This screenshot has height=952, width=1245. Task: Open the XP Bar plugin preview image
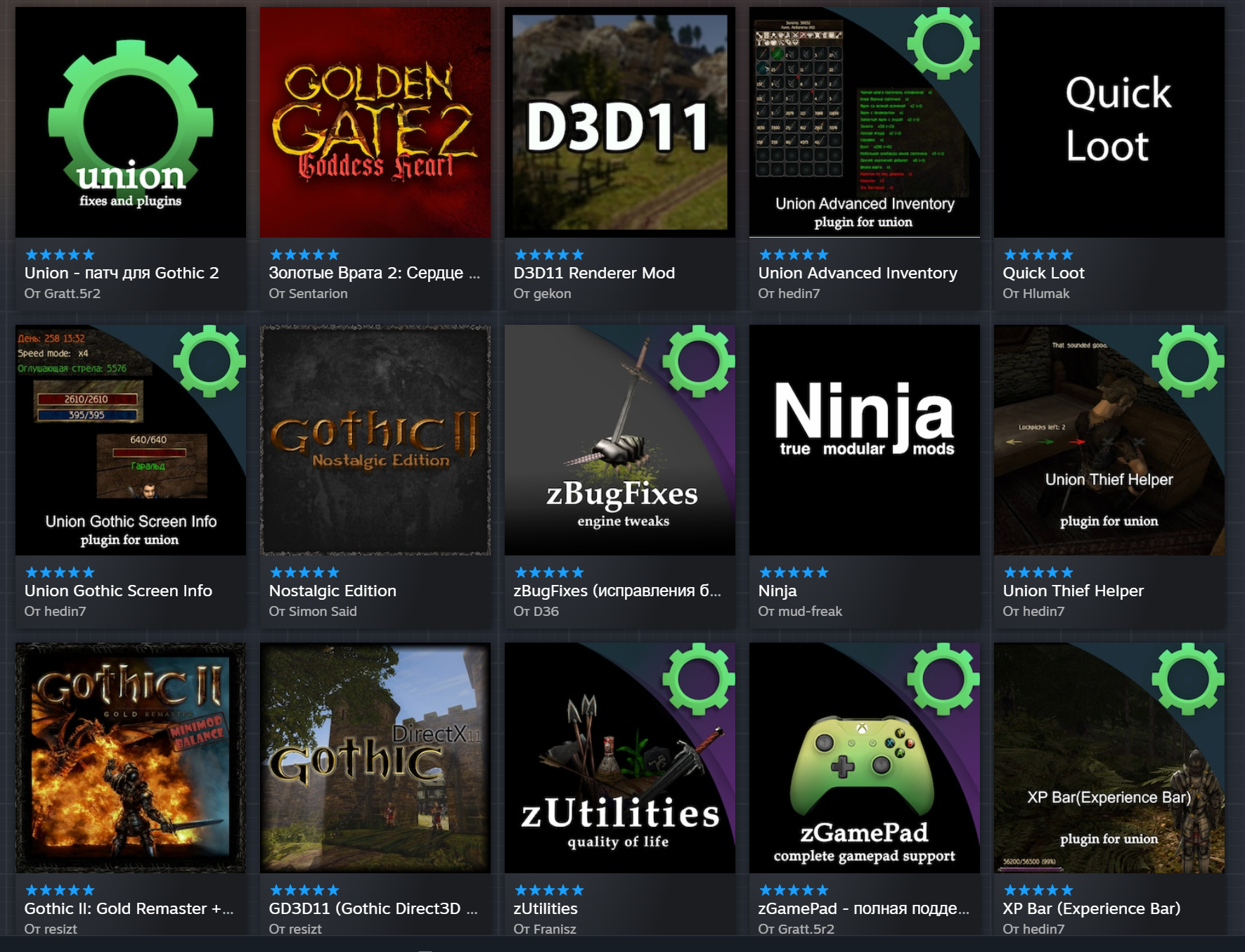[x=1109, y=758]
